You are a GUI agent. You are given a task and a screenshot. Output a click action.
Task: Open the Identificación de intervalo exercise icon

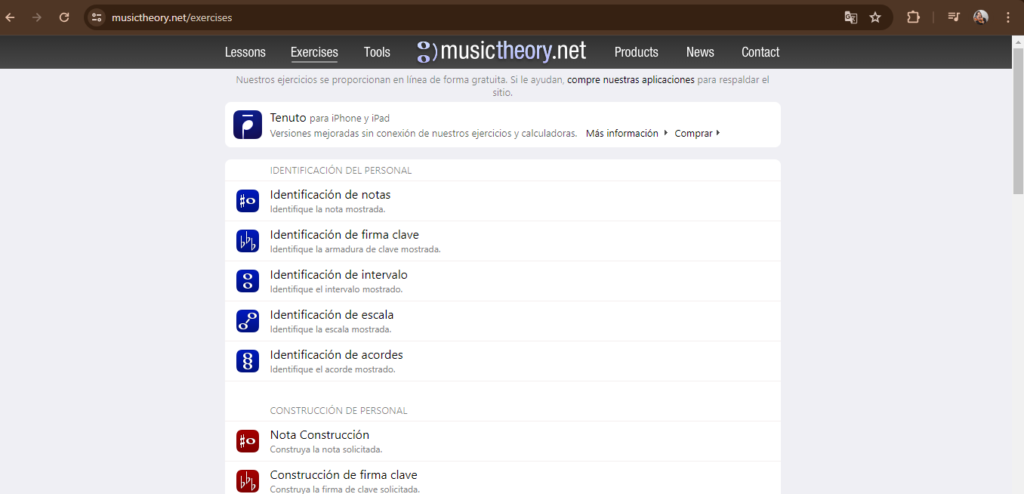point(247,281)
